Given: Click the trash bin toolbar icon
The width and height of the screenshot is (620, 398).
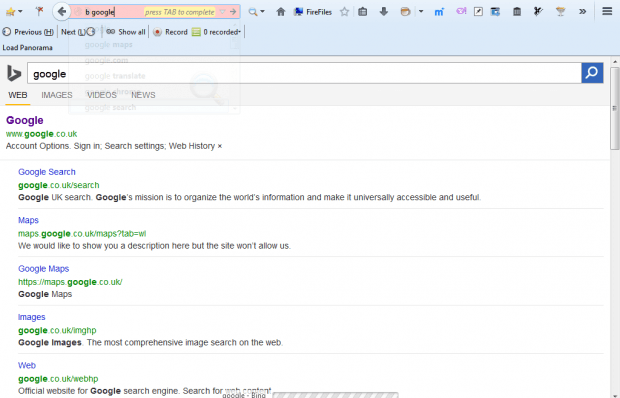Looking at the screenshot, I should coord(517,12).
